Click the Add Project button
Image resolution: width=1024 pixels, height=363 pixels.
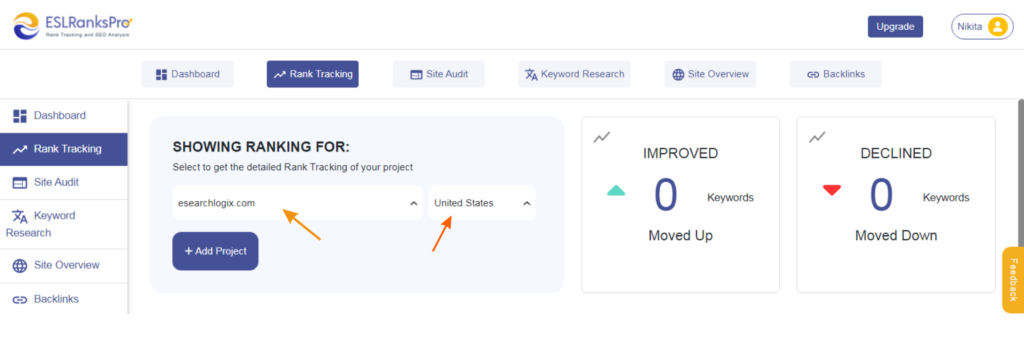coord(216,251)
